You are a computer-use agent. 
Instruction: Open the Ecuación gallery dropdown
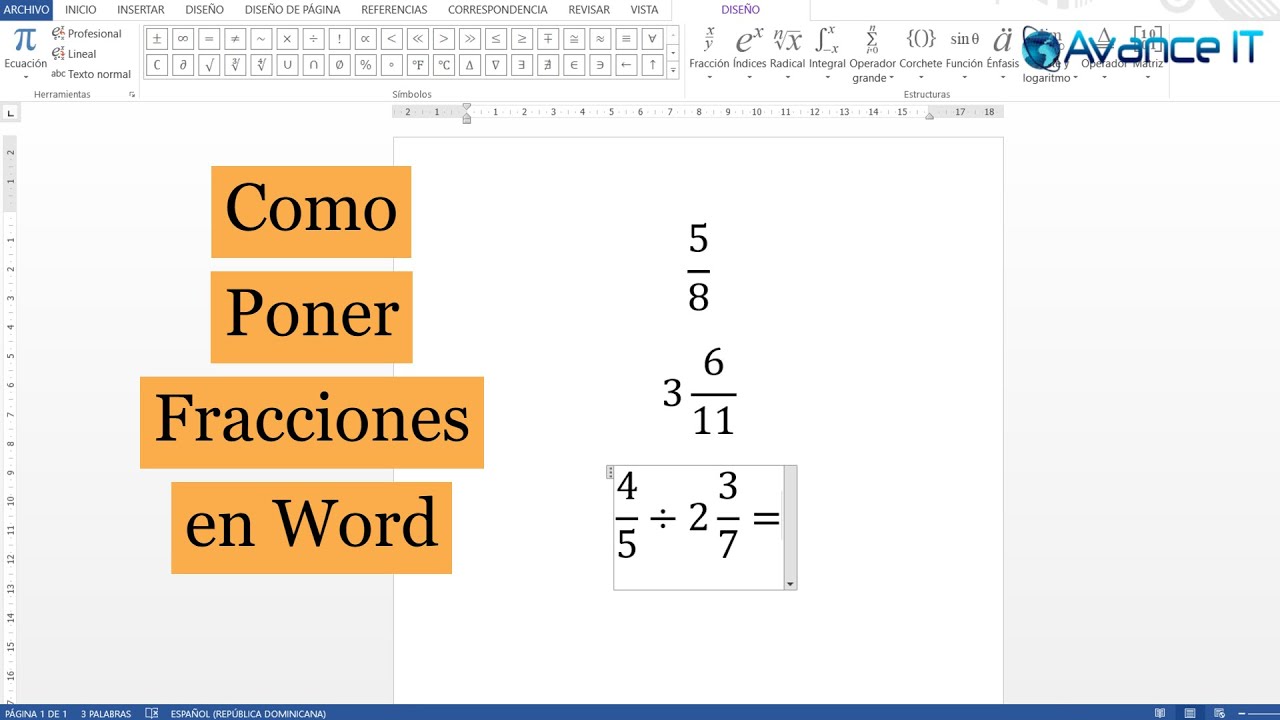tap(25, 53)
